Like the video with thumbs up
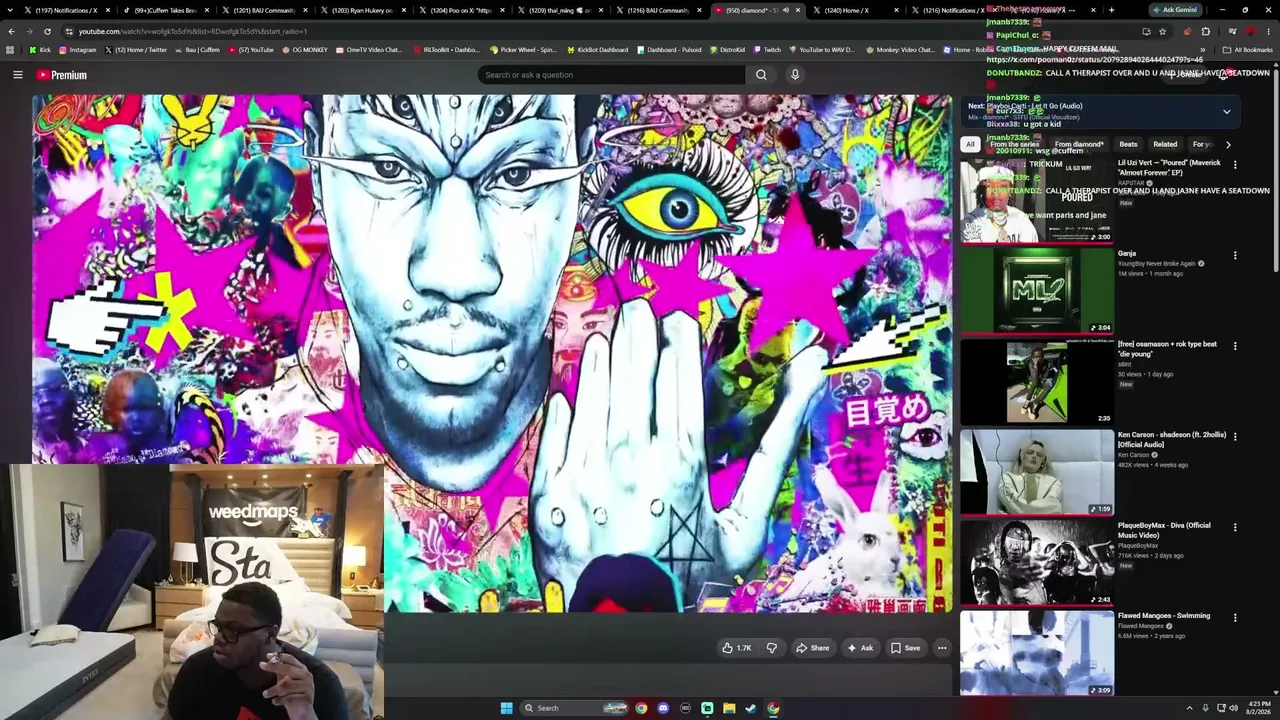This screenshot has height=720, width=1280. click(x=736, y=648)
